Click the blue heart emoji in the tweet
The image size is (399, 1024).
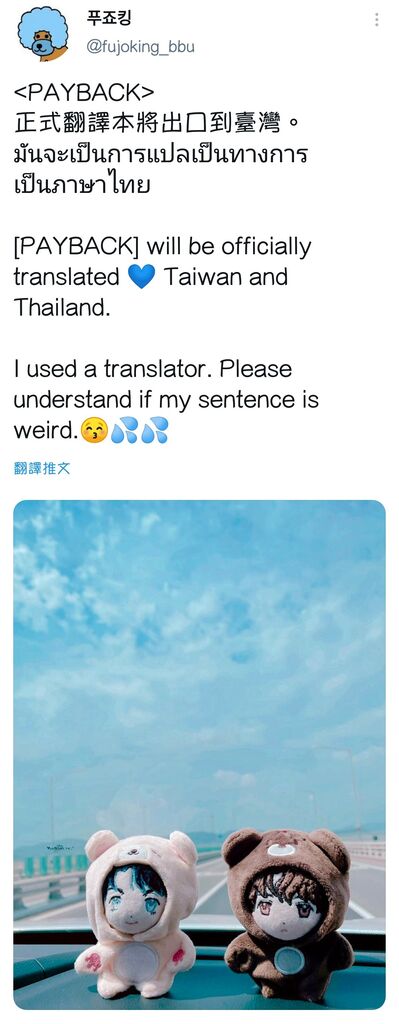pyautogui.click(x=142, y=277)
